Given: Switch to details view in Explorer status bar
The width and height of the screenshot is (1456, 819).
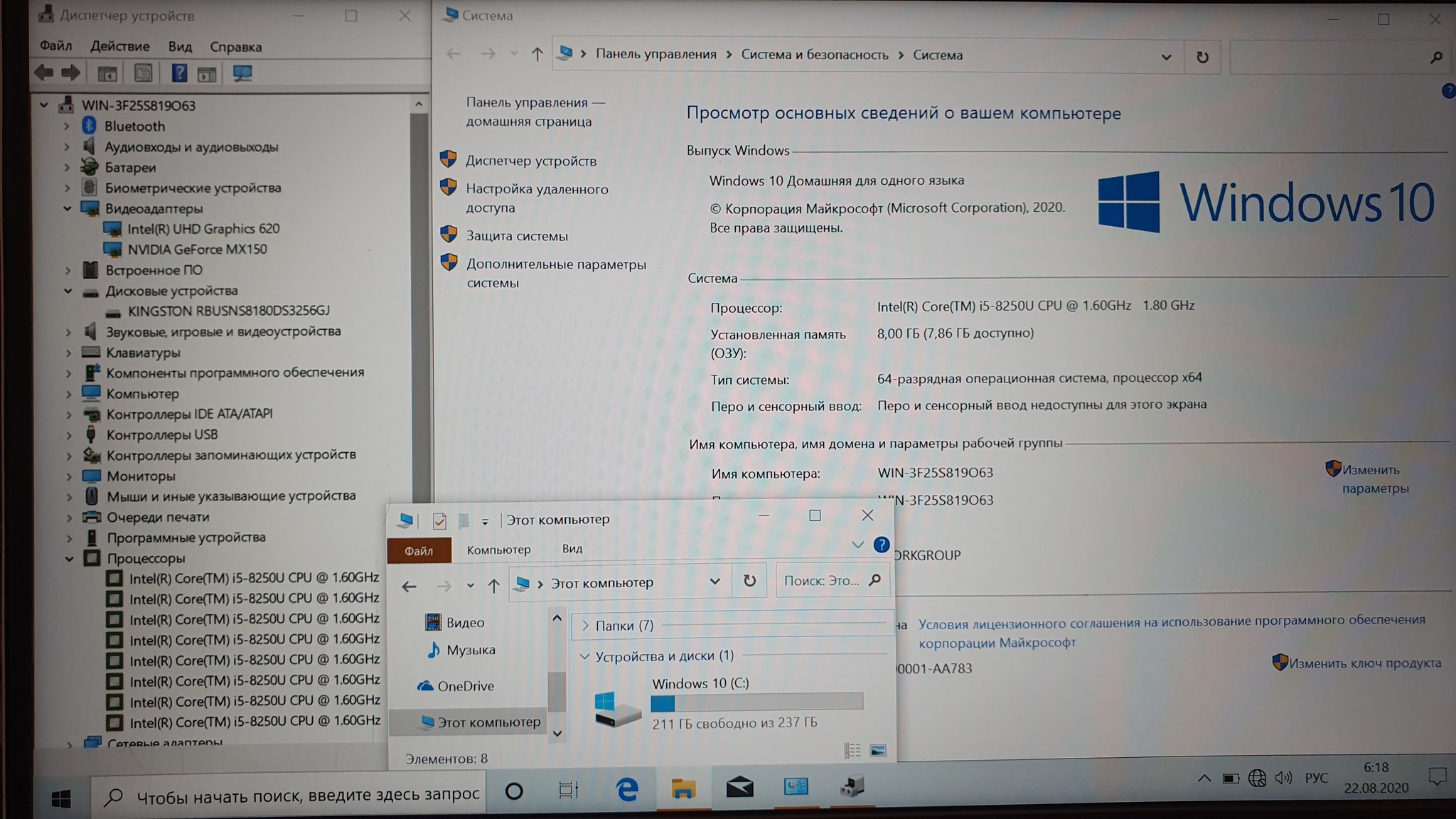Looking at the screenshot, I should (852, 751).
